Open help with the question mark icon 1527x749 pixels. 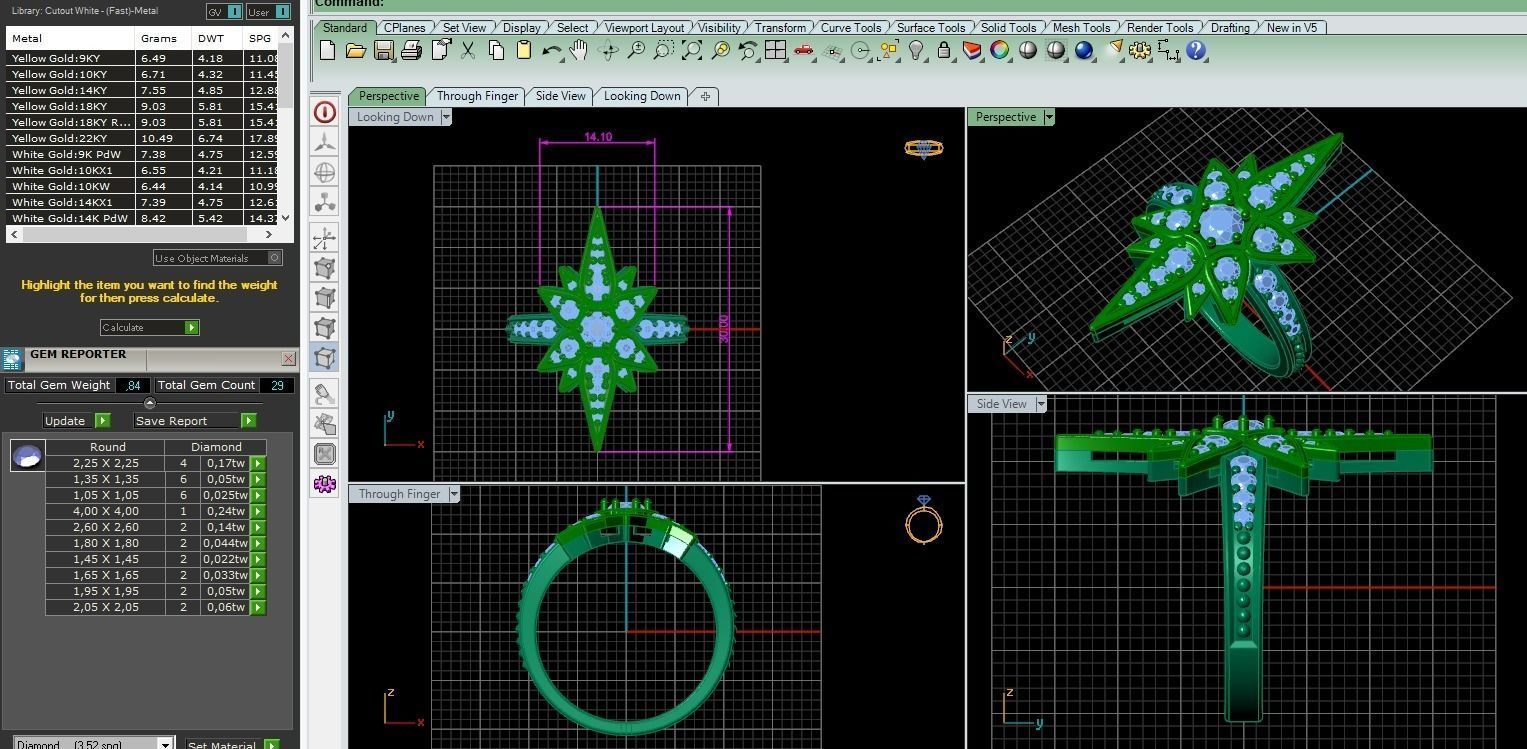[x=1196, y=50]
